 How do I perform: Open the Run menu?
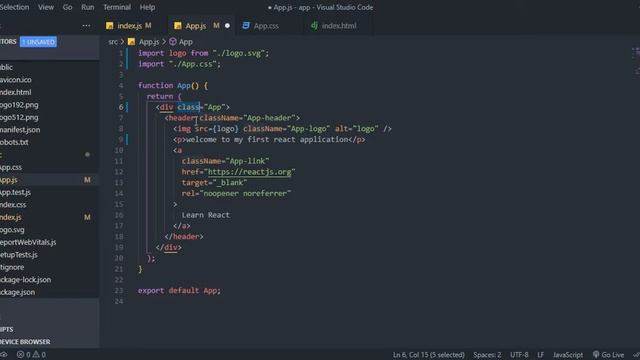pyautogui.click(x=87, y=7)
